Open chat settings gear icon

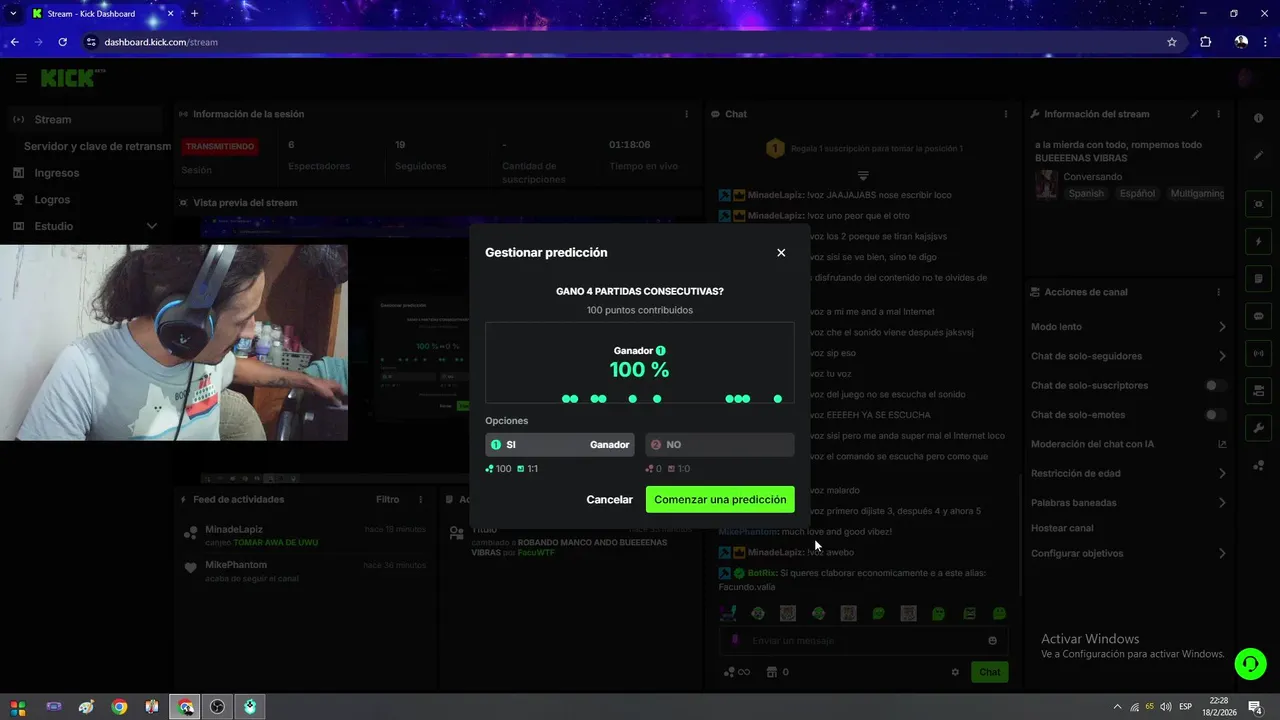pyautogui.click(x=955, y=672)
